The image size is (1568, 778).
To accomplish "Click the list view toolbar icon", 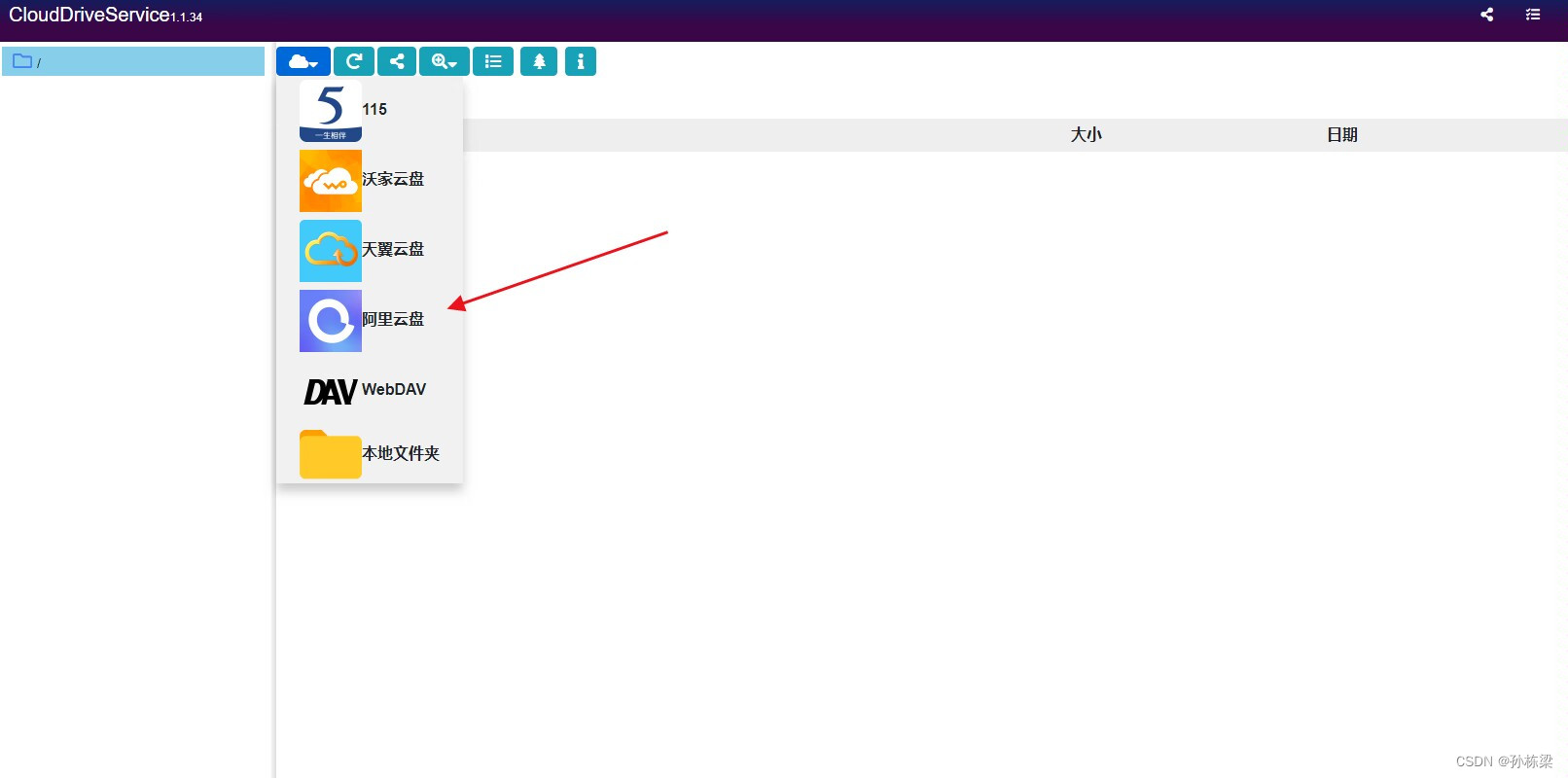I will click(x=493, y=61).
